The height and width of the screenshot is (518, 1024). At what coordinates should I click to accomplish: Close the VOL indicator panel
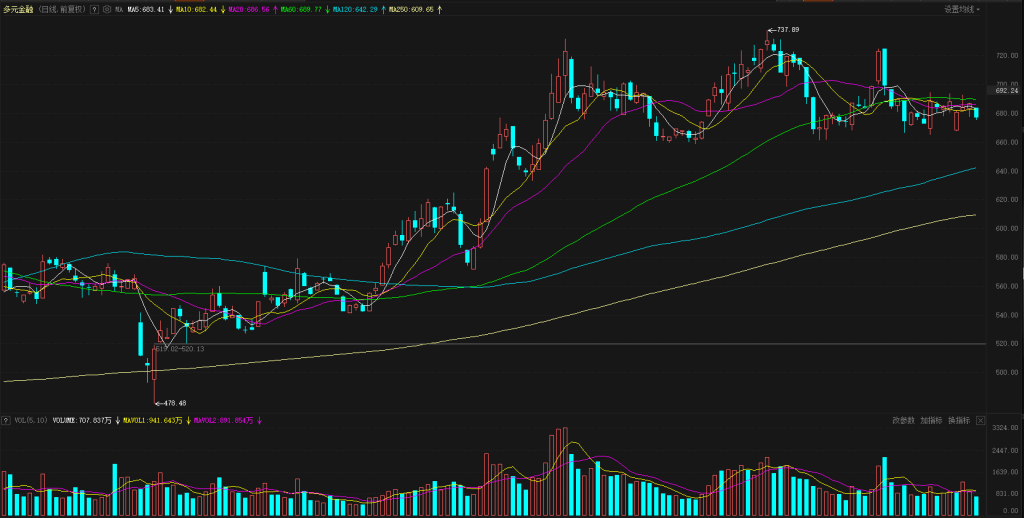click(981, 421)
